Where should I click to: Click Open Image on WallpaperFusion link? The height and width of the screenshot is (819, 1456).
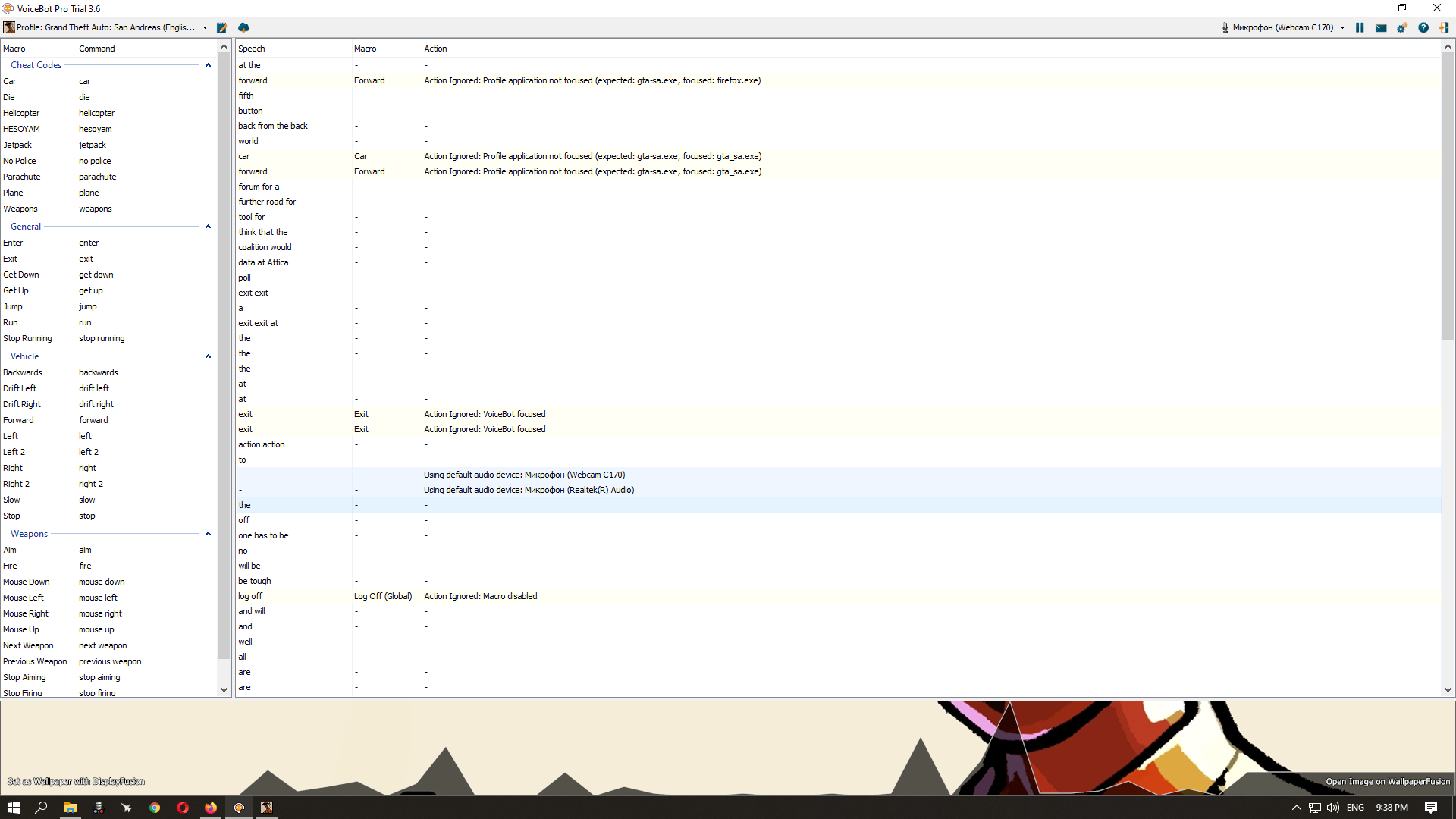1387,782
